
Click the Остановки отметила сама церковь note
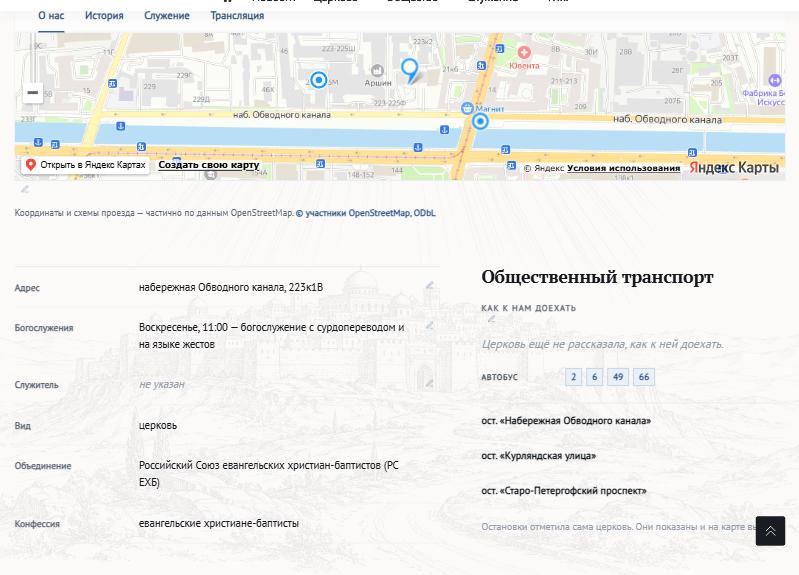tap(619, 527)
